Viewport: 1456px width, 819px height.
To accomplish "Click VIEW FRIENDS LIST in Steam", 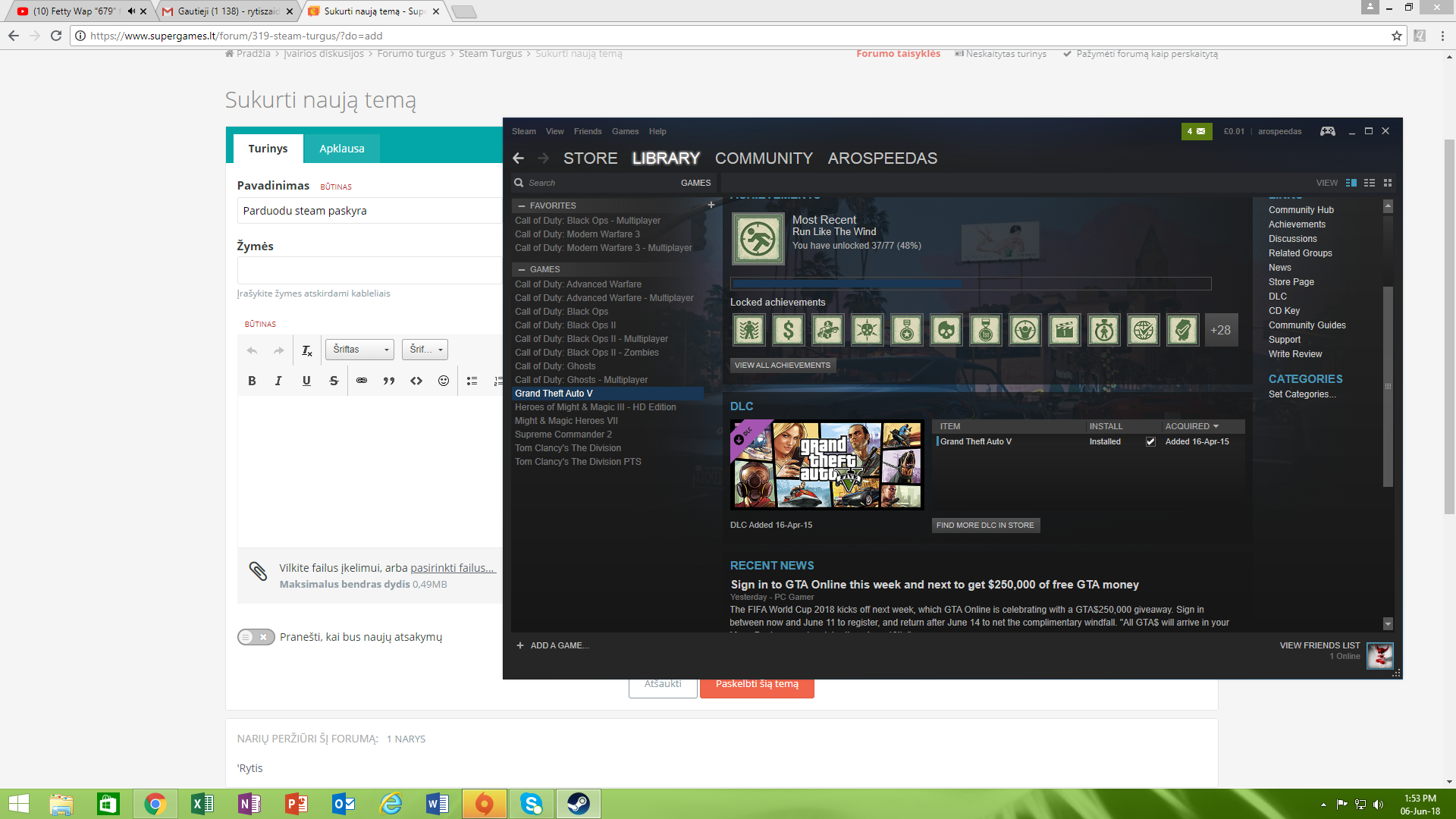I will coord(1319,645).
